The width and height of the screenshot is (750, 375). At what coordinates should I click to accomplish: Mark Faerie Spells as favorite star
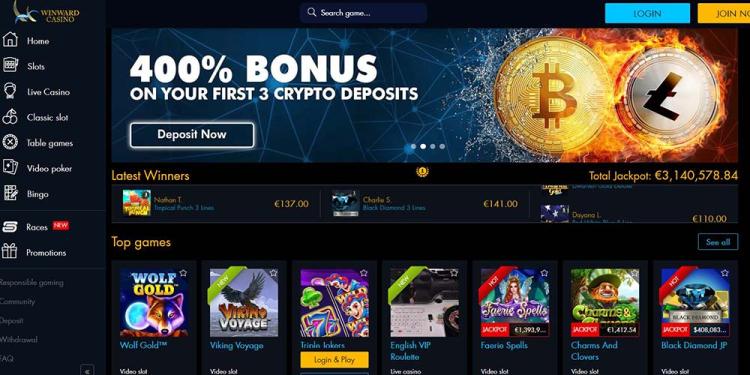[x=544, y=273]
